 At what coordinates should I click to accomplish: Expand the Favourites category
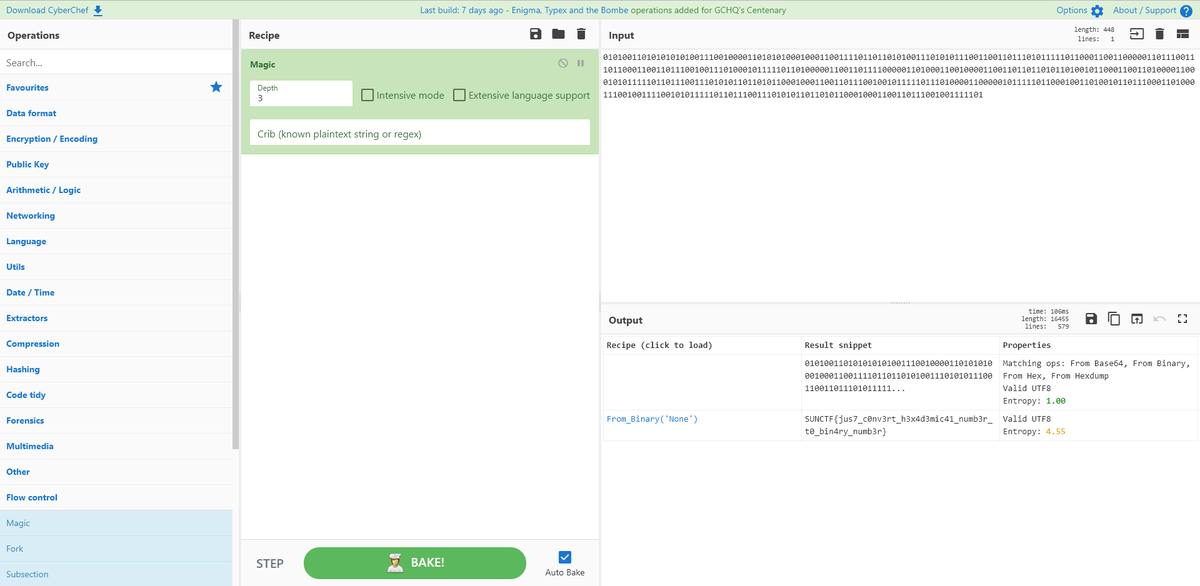116,88
